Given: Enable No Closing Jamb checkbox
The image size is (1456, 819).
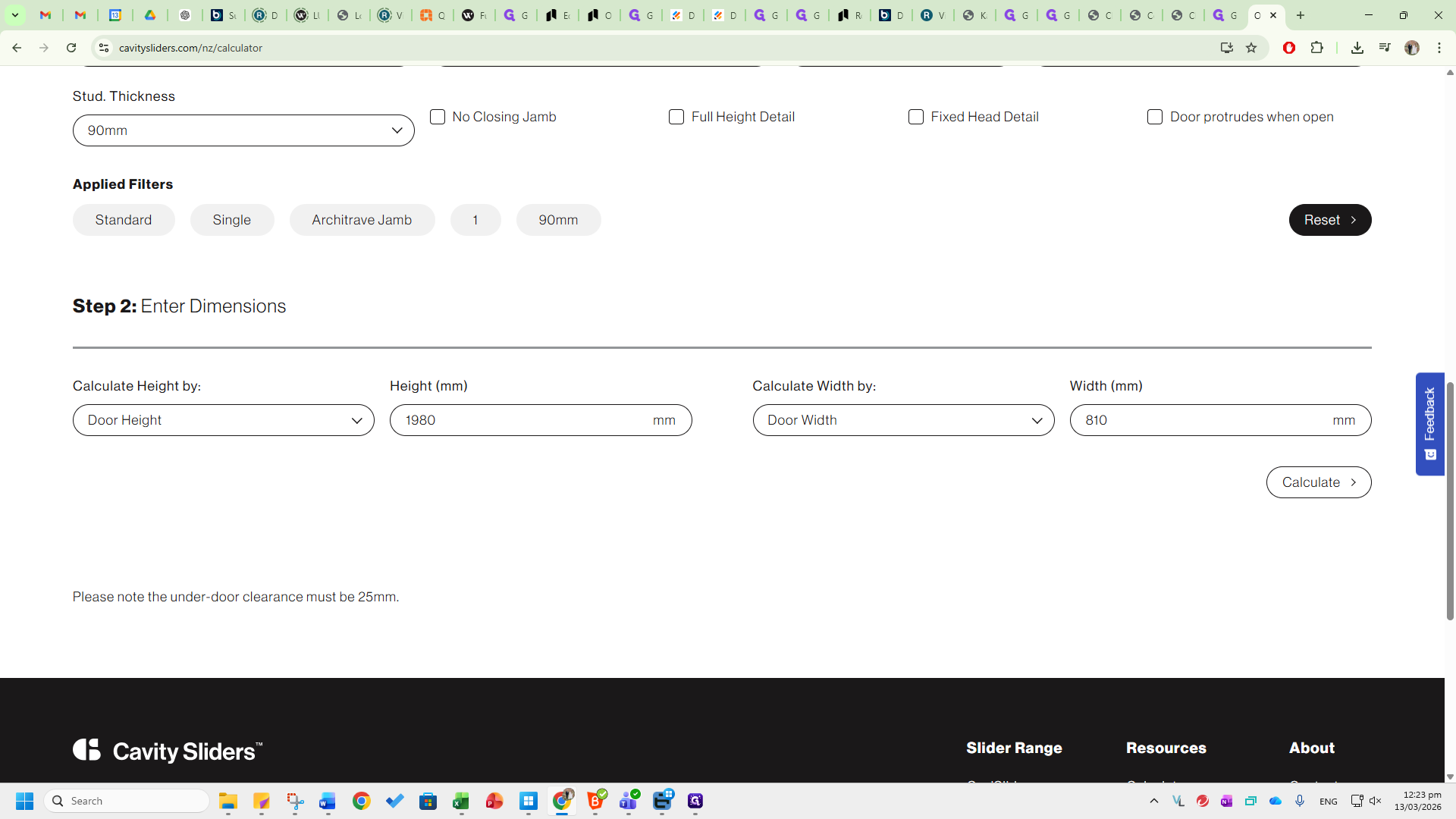Looking at the screenshot, I should 438,117.
